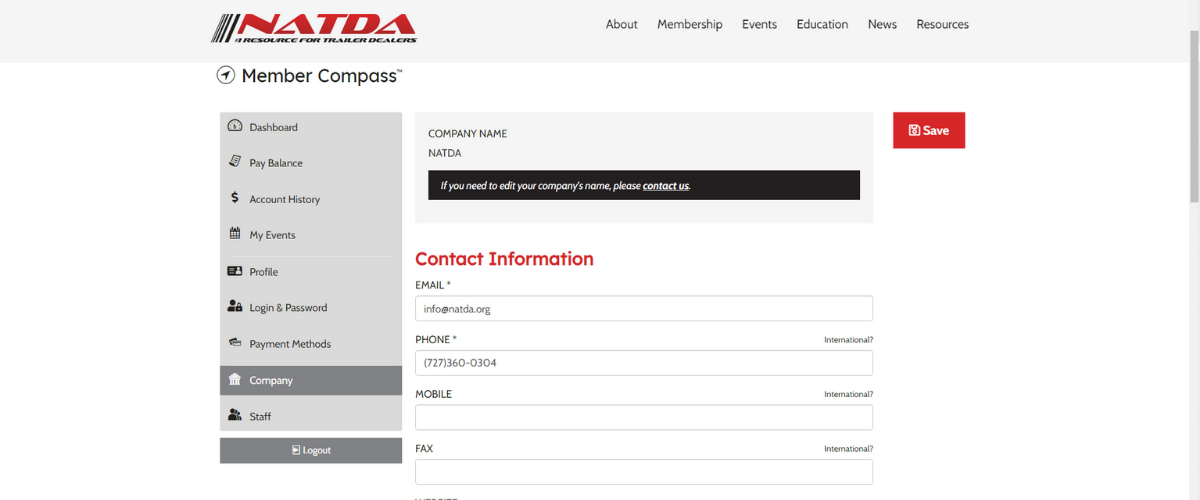Click the NATDA company name value
The image size is (1200, 500).
point(445,153)
